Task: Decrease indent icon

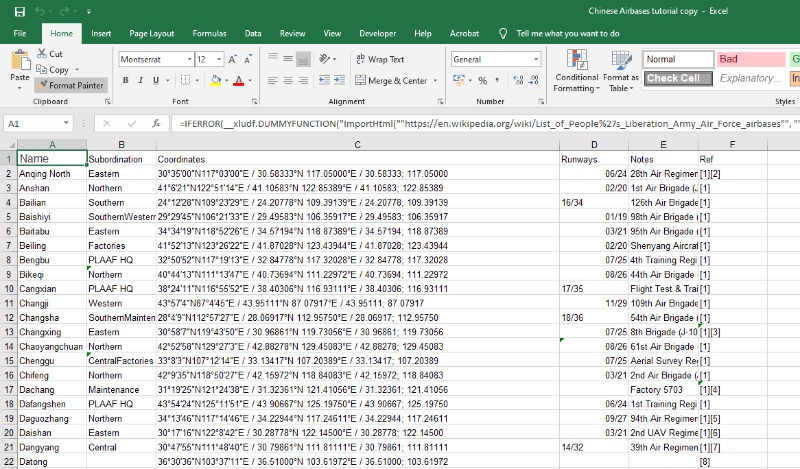Action: click(x=324, y=80)
